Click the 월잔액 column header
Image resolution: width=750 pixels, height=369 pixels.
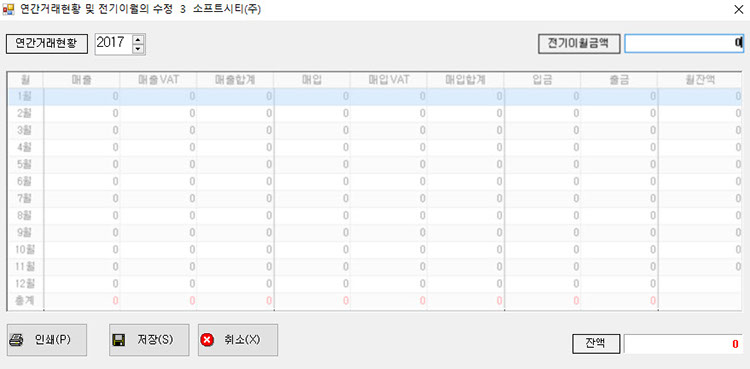coord(701,80)
